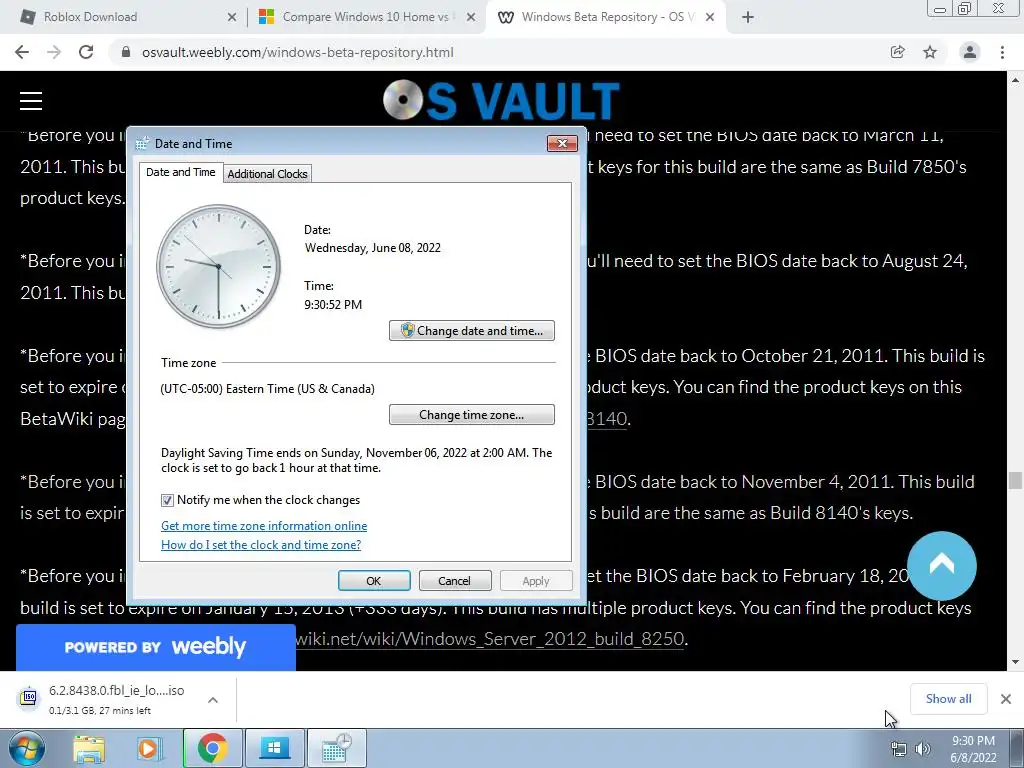Click the analog clock face in dialog

(x=218, y=266)
